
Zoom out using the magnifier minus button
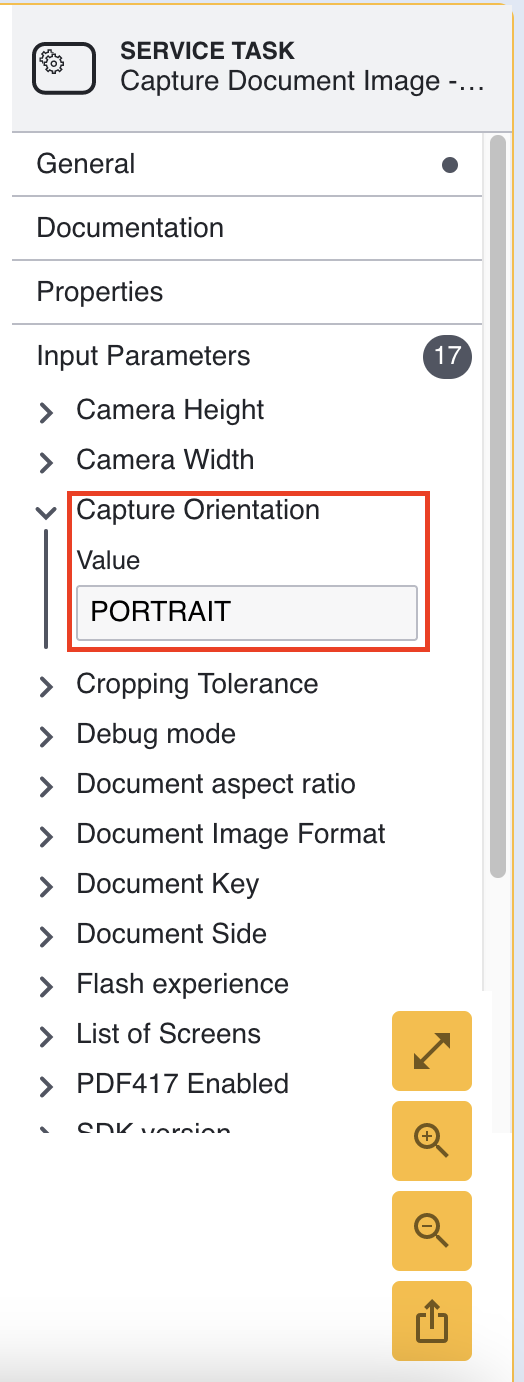[432, 1231]
